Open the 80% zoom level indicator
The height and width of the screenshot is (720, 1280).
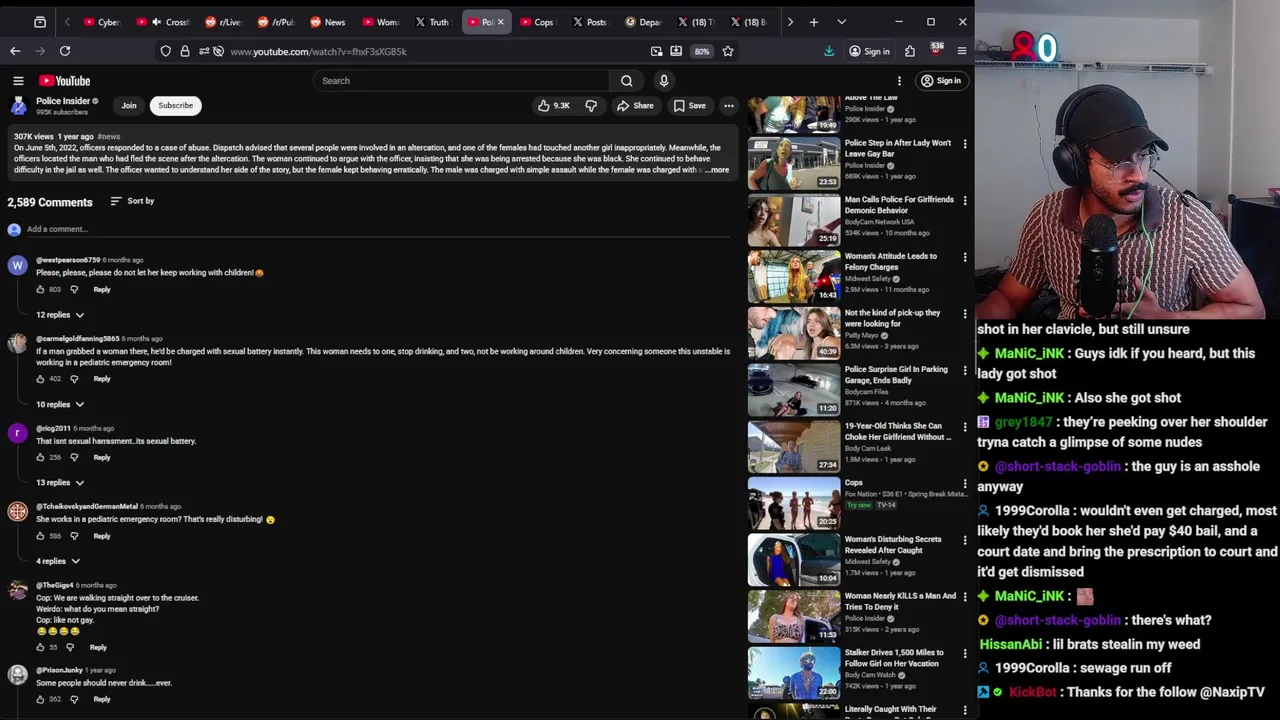(x=702, y=51)
